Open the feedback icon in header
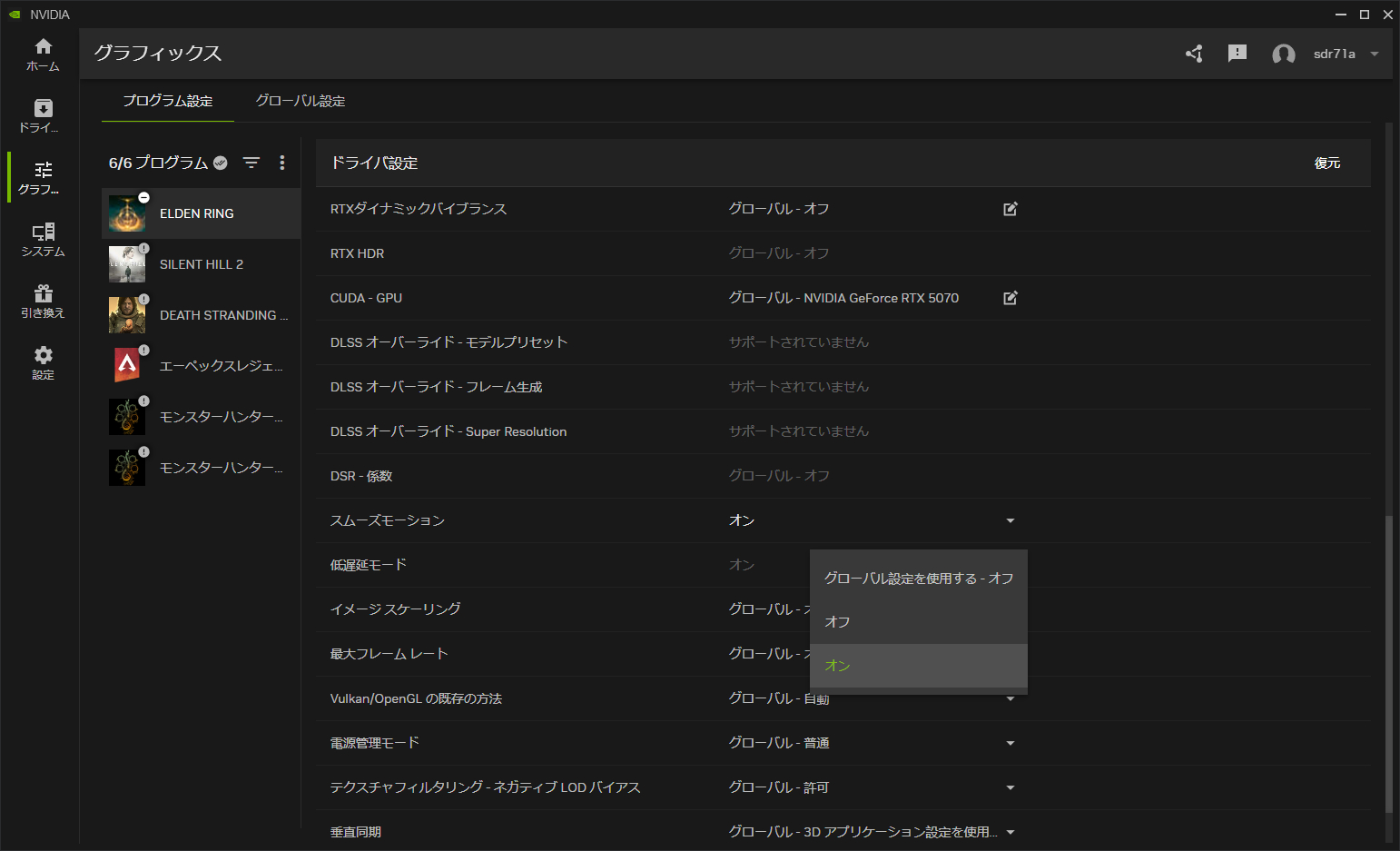Viewport: 1400px width, 851px height. coord(1237,54)
